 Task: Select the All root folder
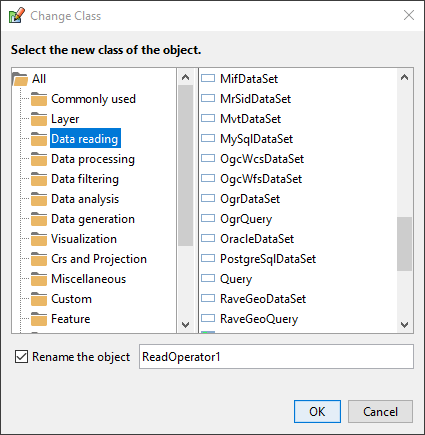(39, 79)
